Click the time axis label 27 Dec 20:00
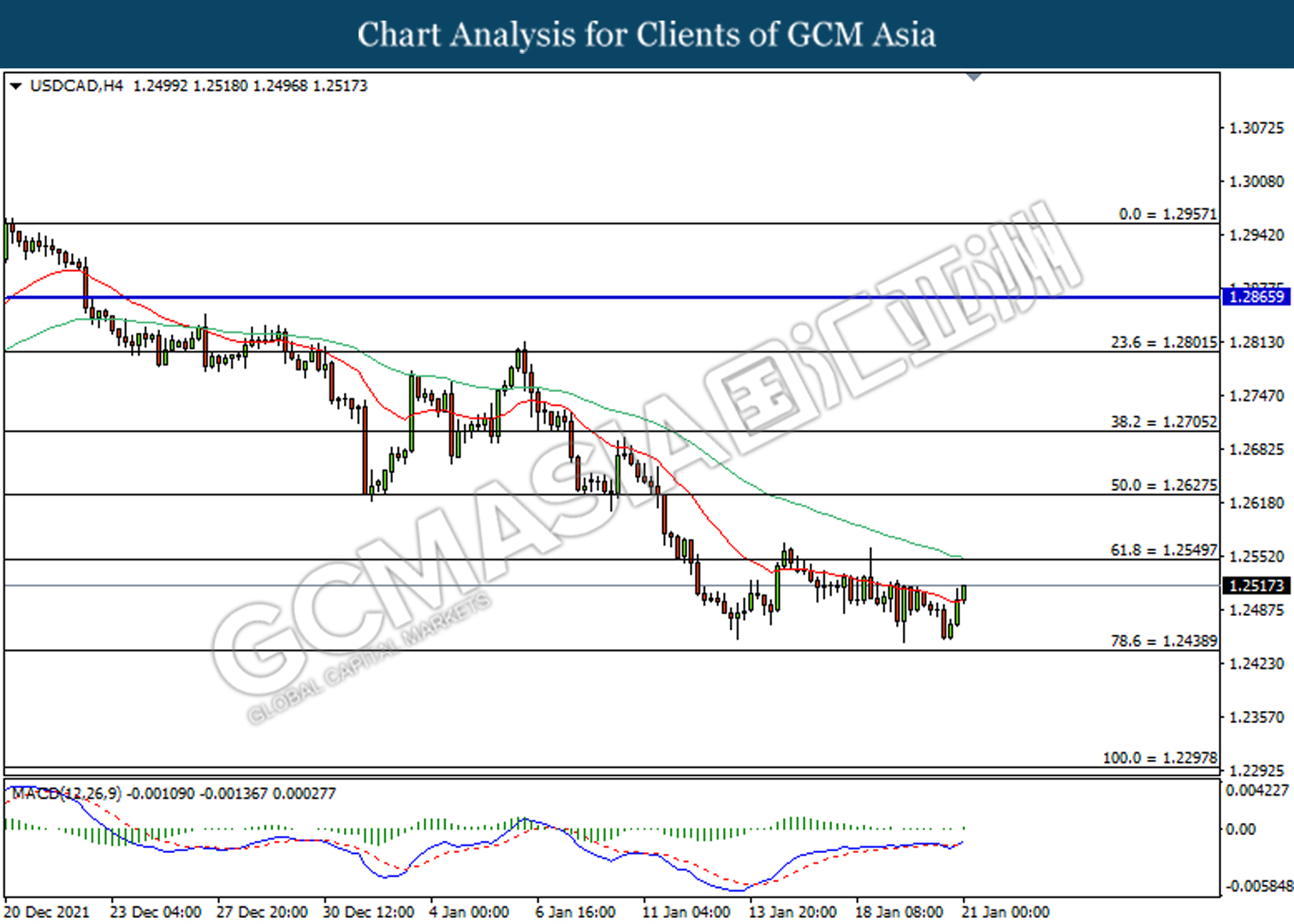The height and width of the screenshot is (924, 1294). [262, 912]
